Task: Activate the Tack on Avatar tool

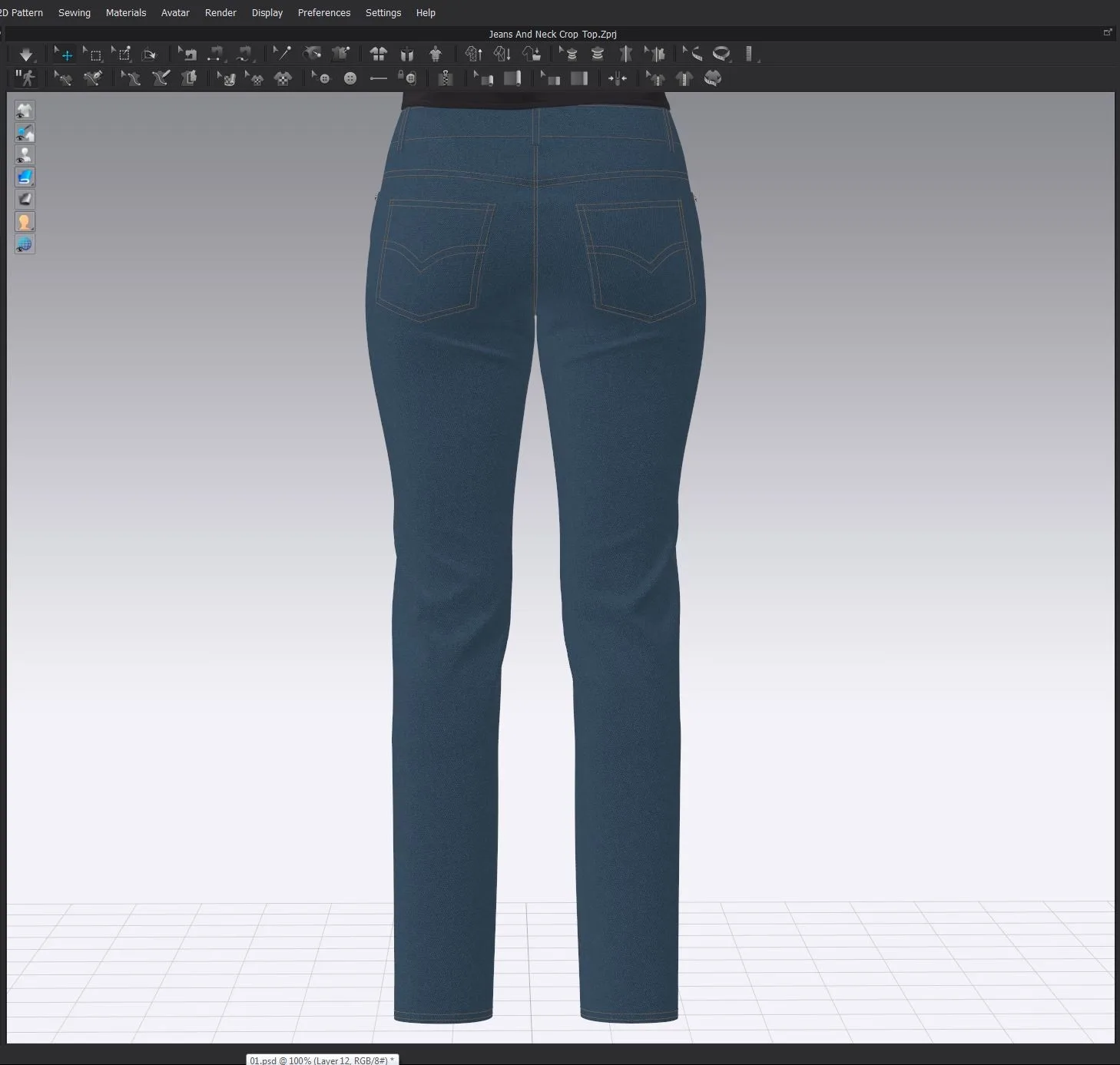Action: (x=312, y=54)
